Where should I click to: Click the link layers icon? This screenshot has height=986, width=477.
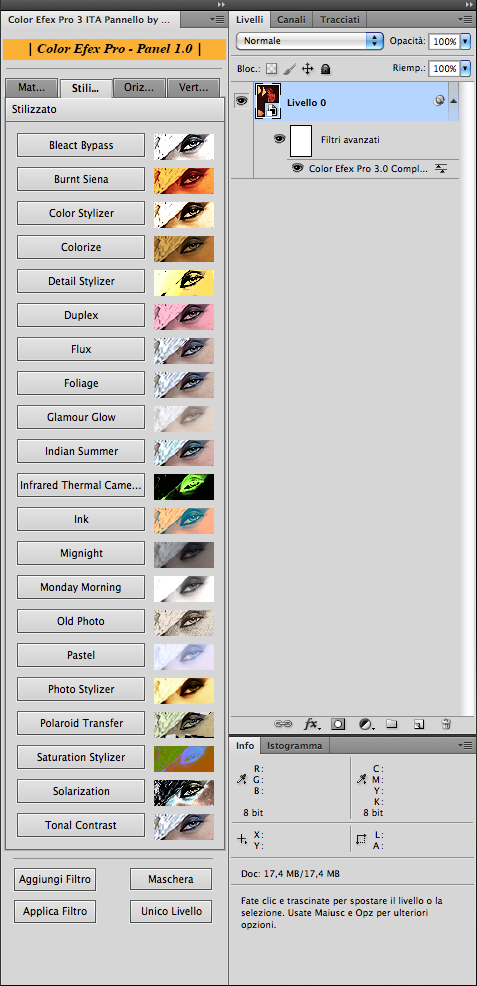pos(283,724)
